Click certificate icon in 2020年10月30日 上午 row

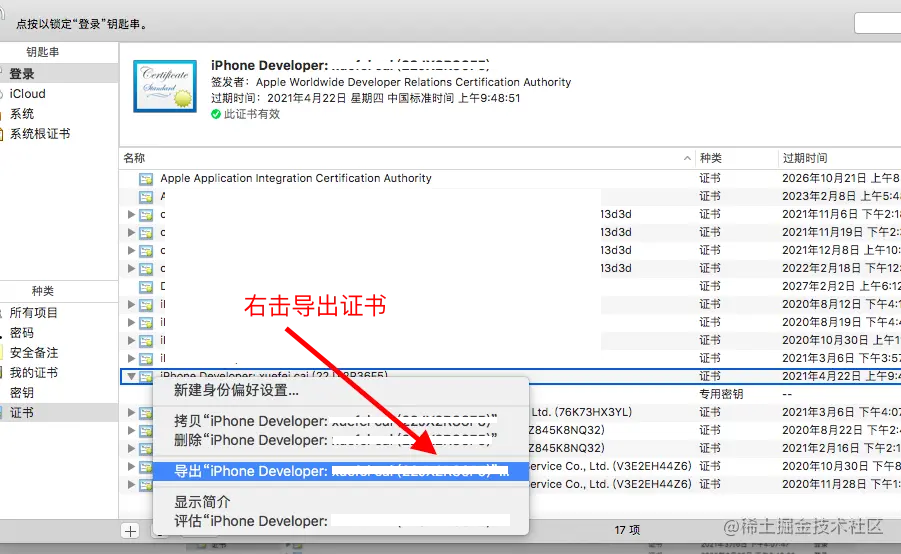click(146, 340)
